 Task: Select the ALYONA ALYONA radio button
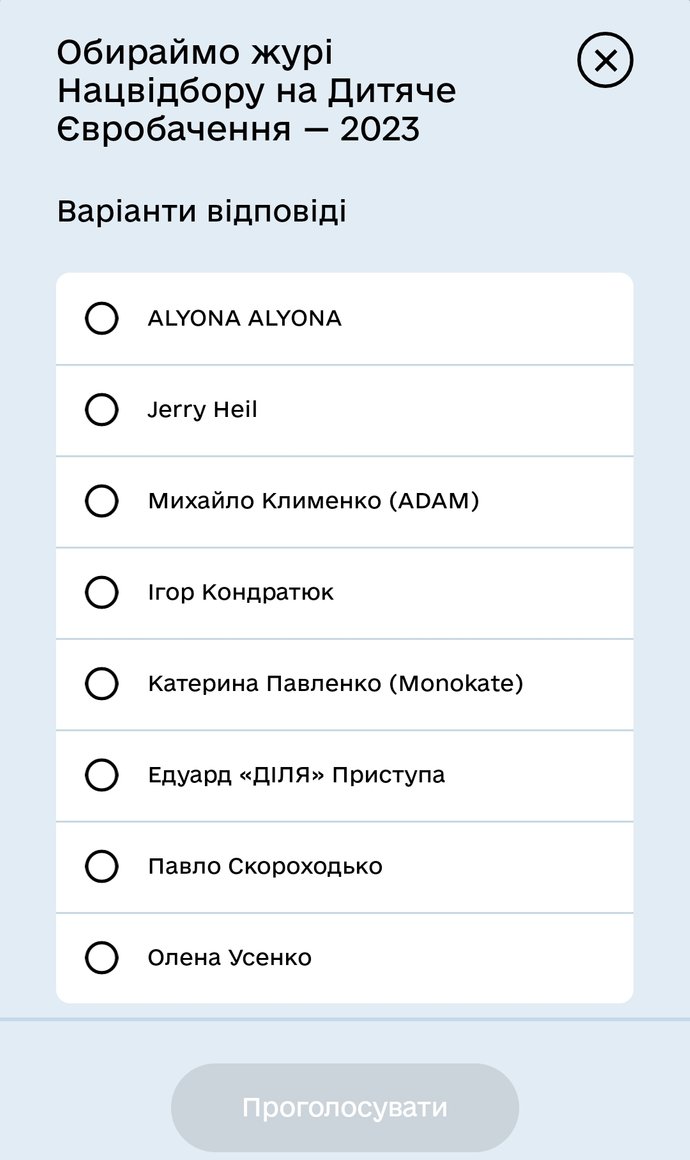101,319
